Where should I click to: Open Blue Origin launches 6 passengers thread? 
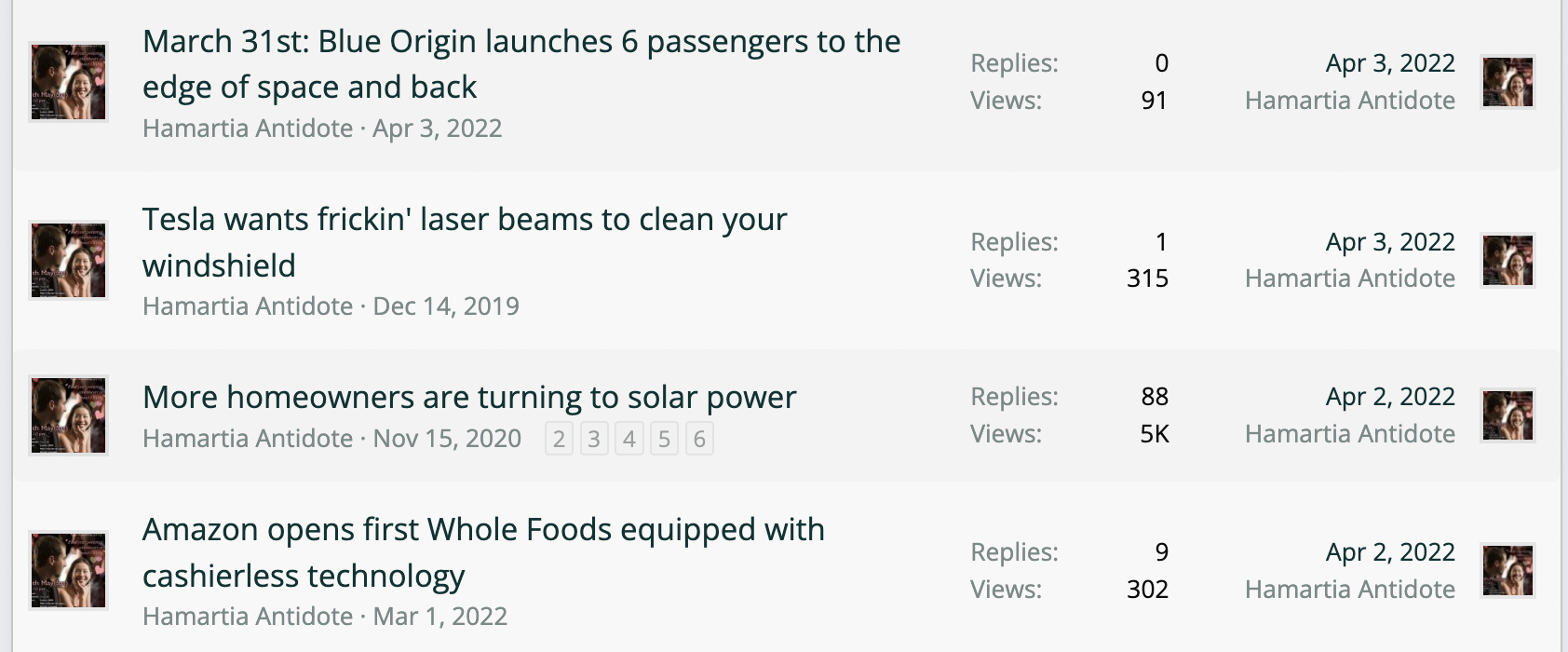(521, 64)
